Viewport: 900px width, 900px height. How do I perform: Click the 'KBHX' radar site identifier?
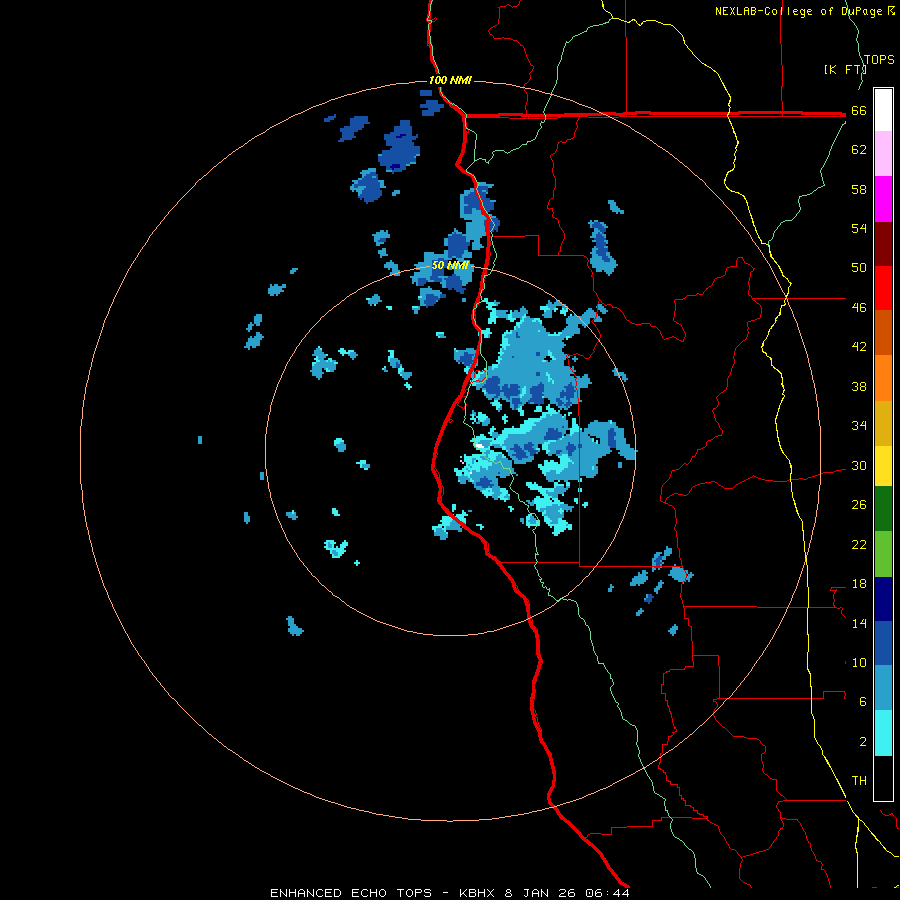478,893
